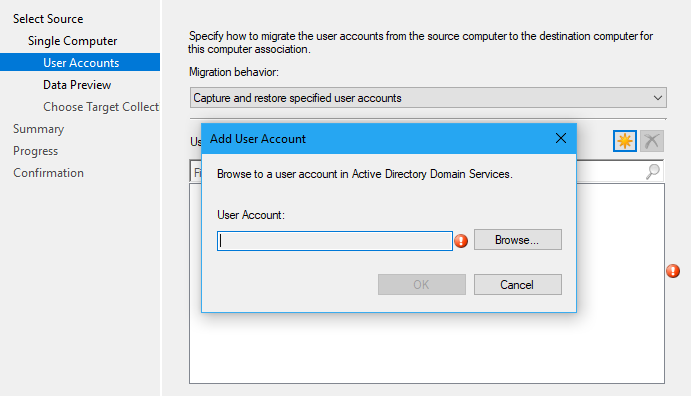Screen dimensions: 691x396
Task: Click the search magnifier icon in filter box
Action: 653,171
